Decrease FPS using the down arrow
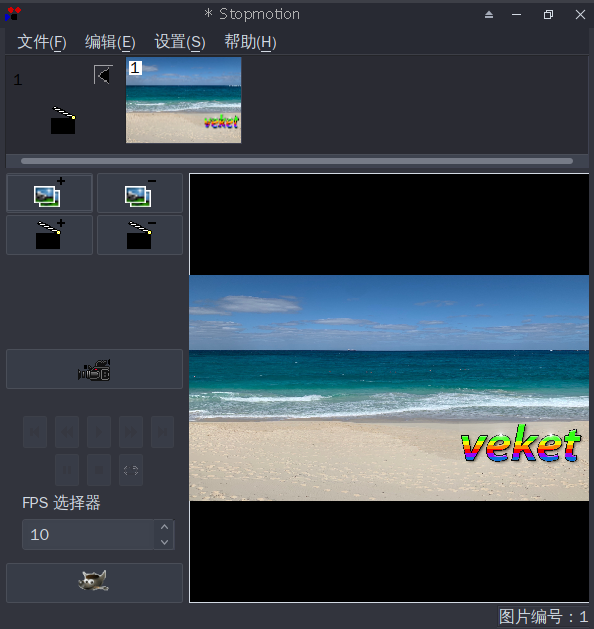Image resolution: width=594 pixels, height=629 pixels. (x=164, y=542)
